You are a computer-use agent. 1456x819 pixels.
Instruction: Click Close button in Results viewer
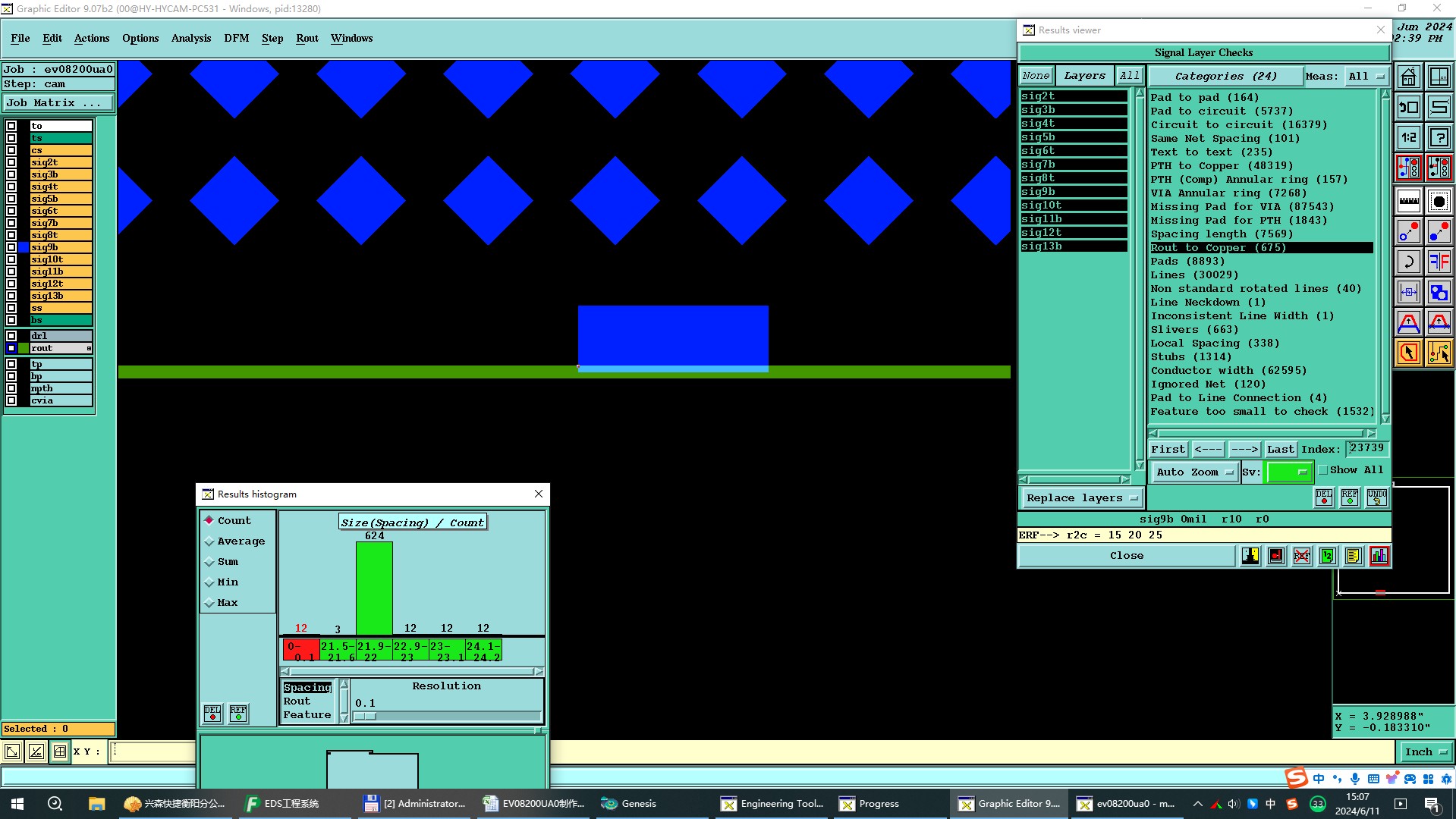(1126, 556)
